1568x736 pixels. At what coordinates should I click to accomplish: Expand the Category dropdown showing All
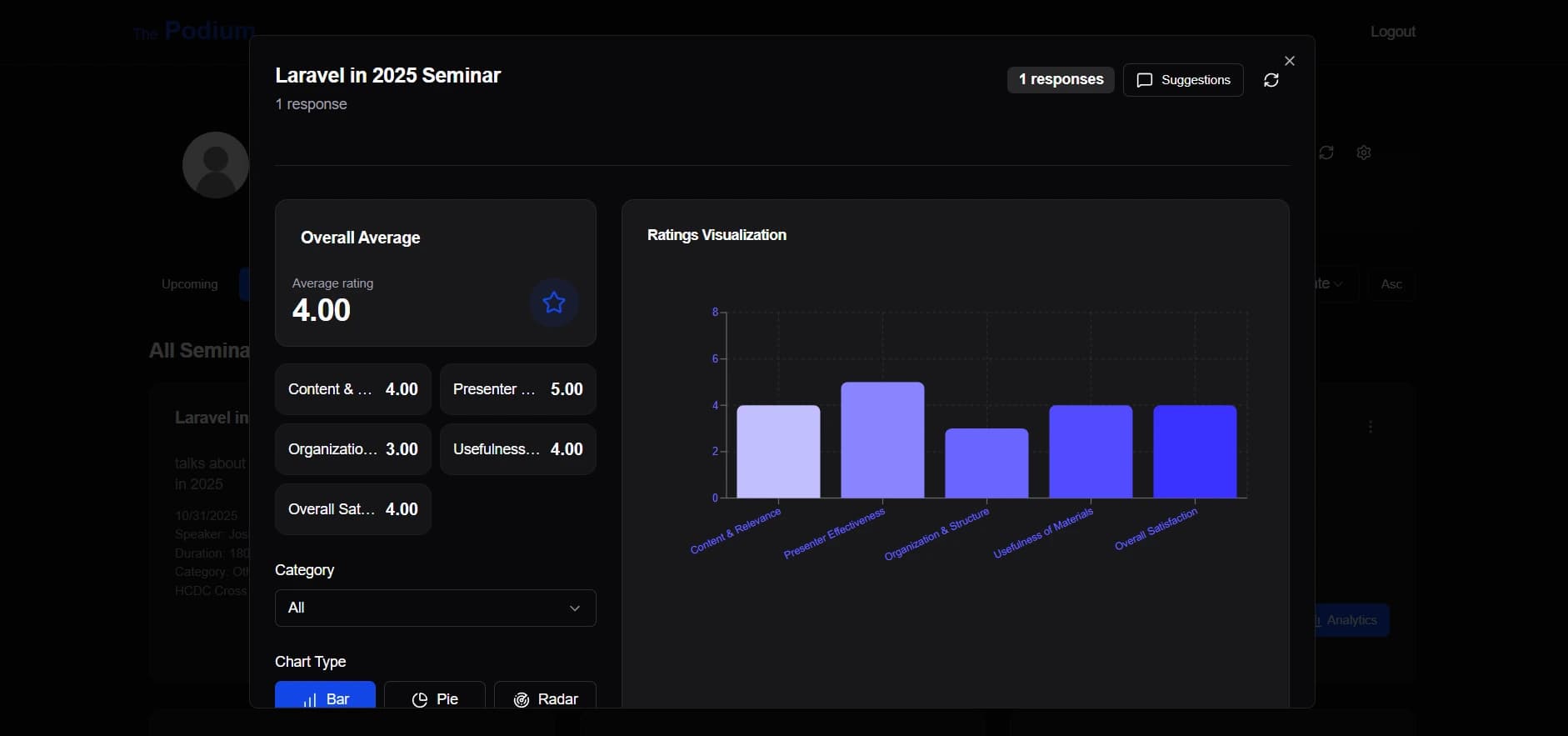click(435, 608)
